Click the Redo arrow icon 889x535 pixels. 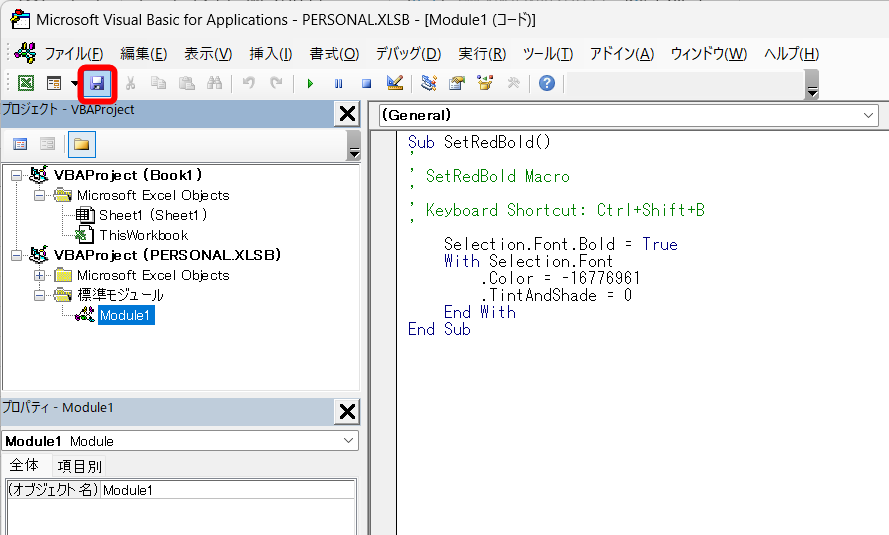click(x=277, y=83)
